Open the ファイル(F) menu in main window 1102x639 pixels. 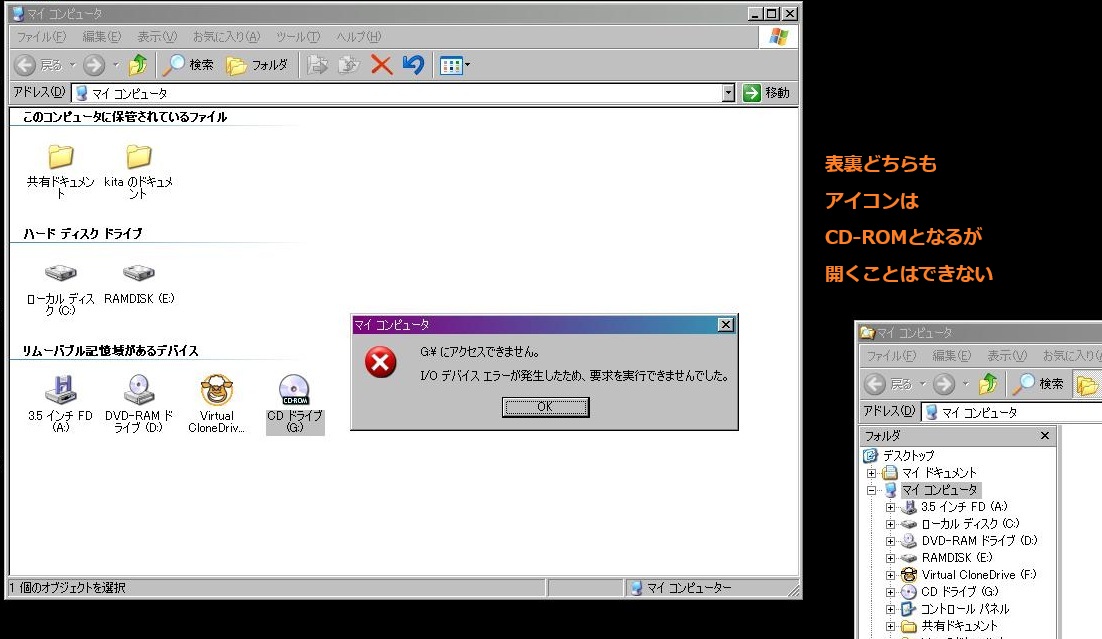pos(41,37)
